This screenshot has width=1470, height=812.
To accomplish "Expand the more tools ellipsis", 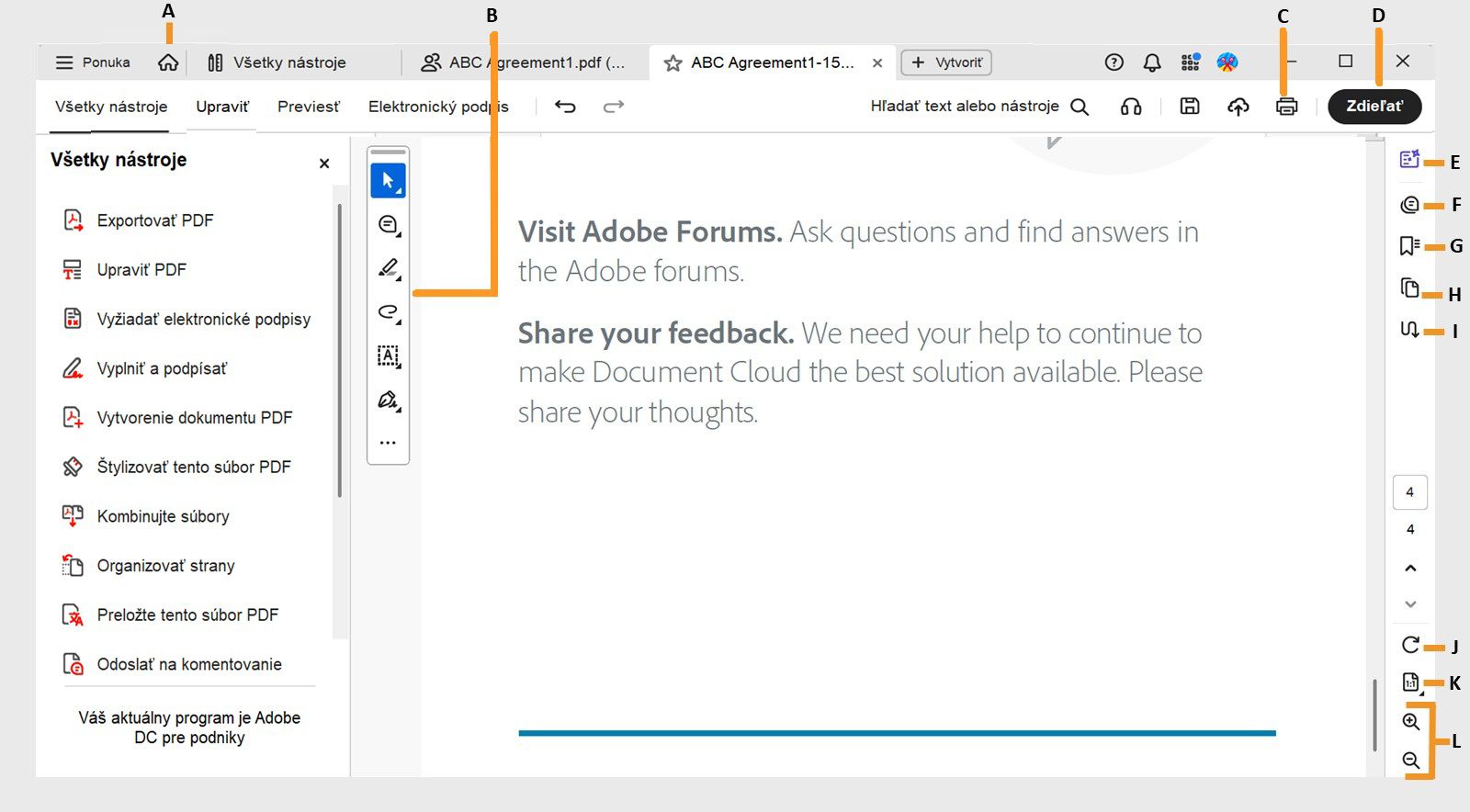I will (388, 443).
